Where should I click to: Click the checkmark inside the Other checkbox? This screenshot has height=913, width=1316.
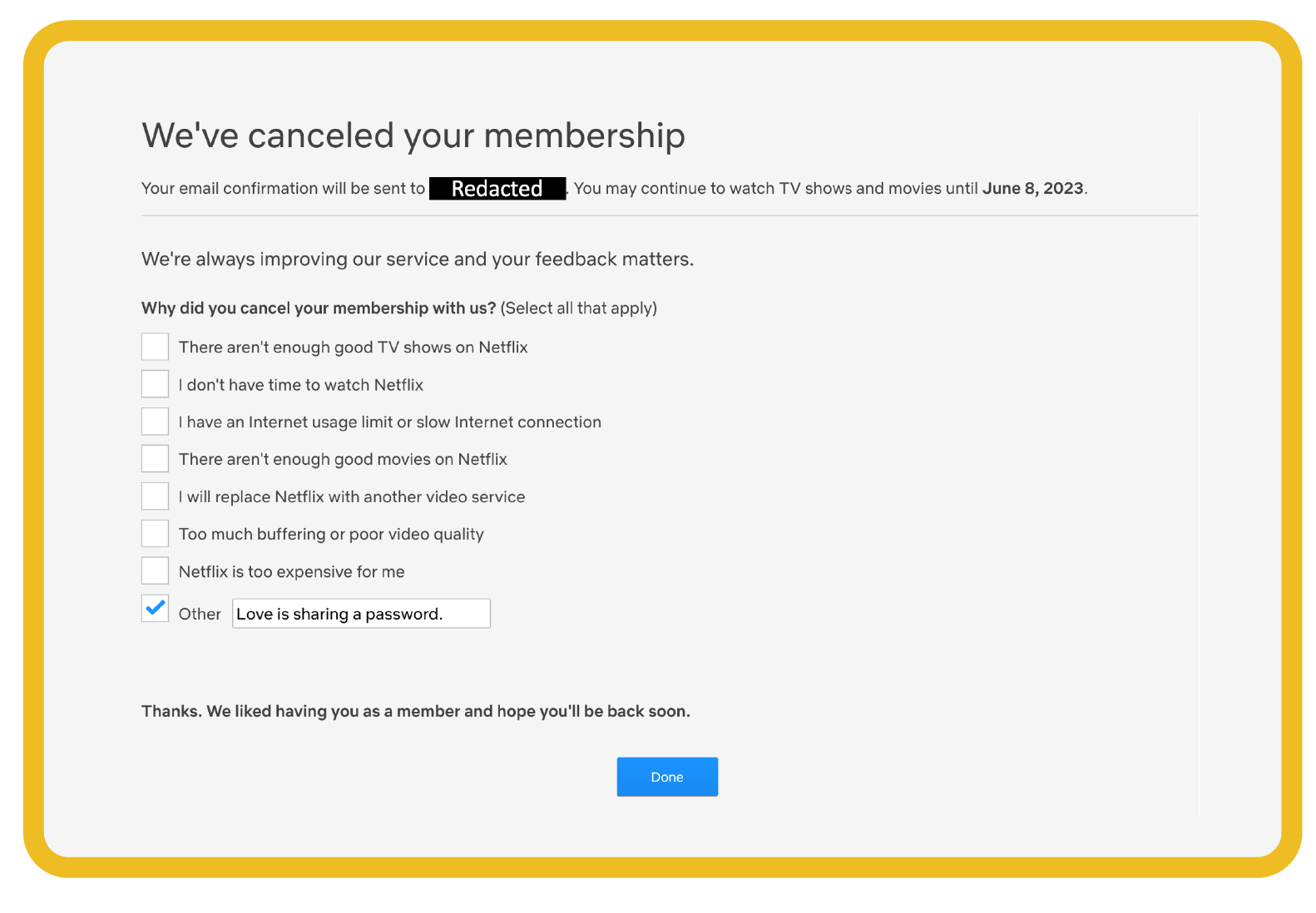click(155, 609)
